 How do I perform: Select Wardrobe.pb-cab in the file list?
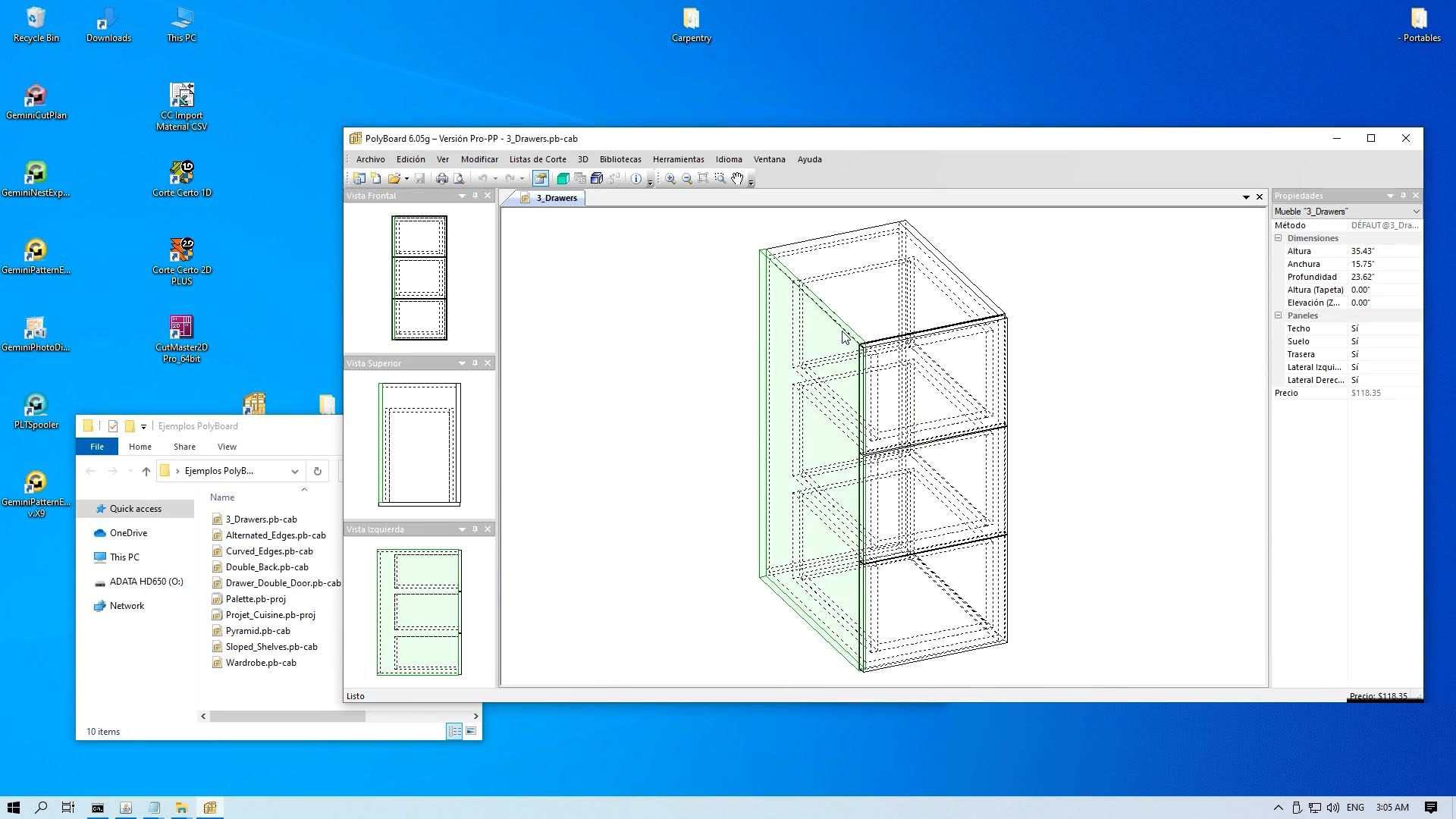(261, 663)
